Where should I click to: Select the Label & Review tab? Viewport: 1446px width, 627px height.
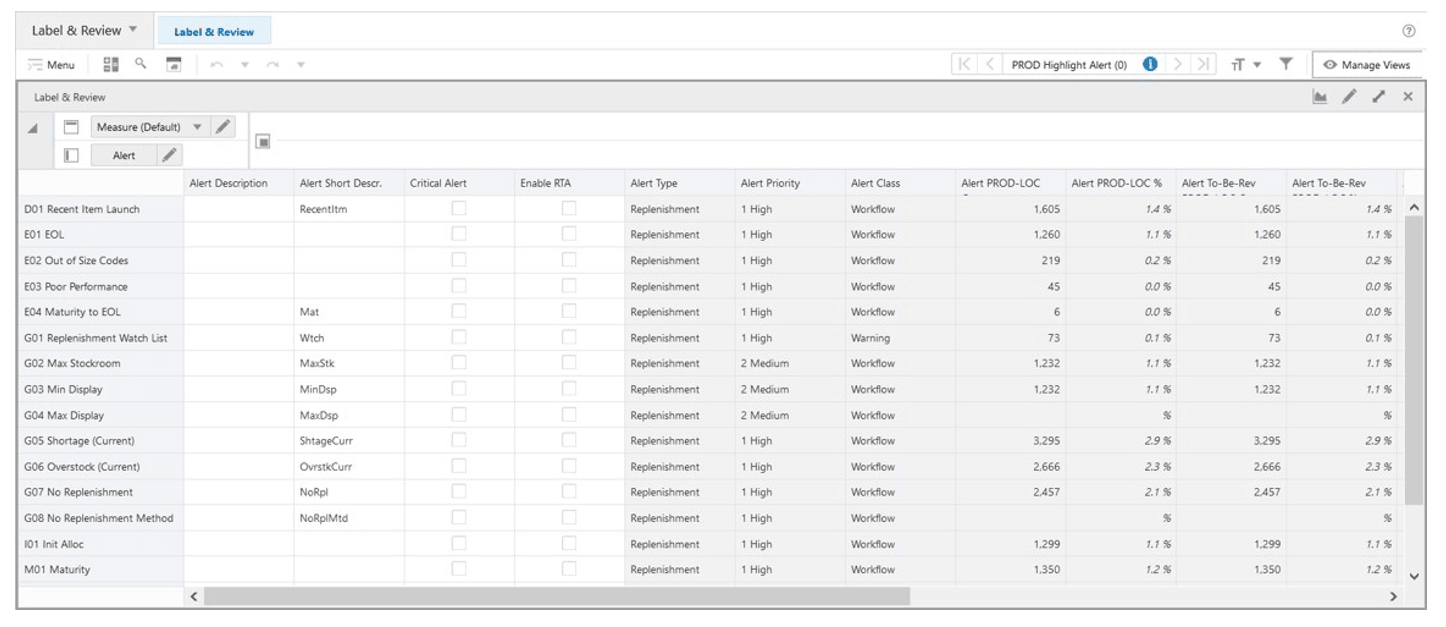pyautogui.click(x=214, y=32)
